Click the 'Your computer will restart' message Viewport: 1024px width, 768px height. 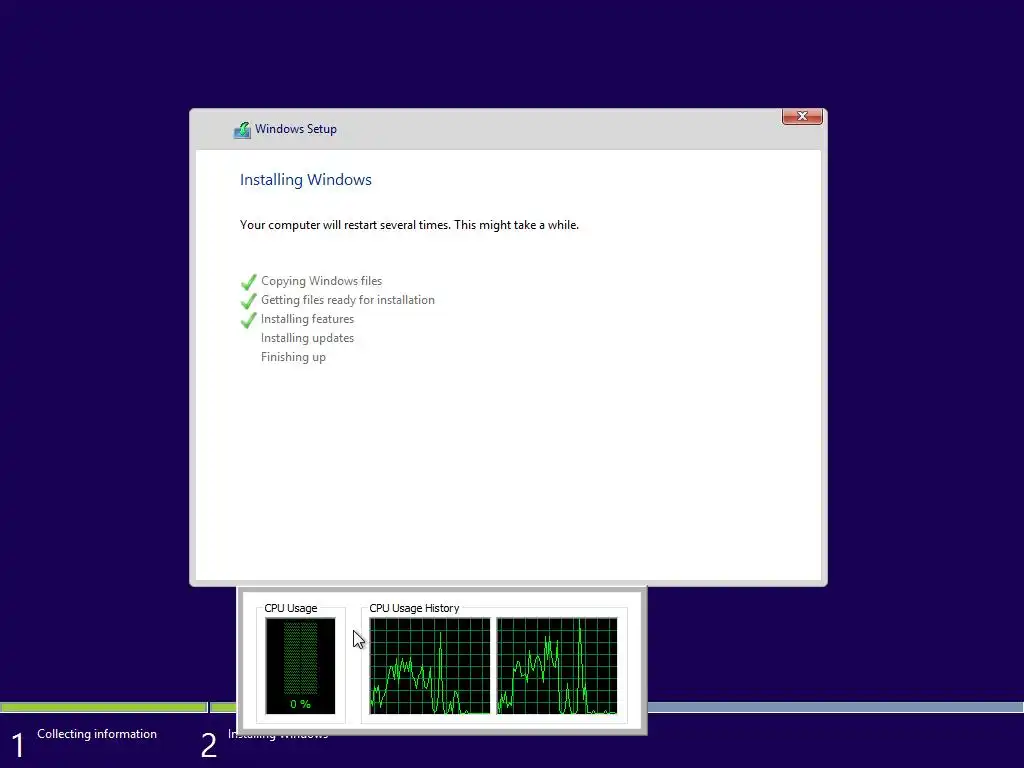409,225
